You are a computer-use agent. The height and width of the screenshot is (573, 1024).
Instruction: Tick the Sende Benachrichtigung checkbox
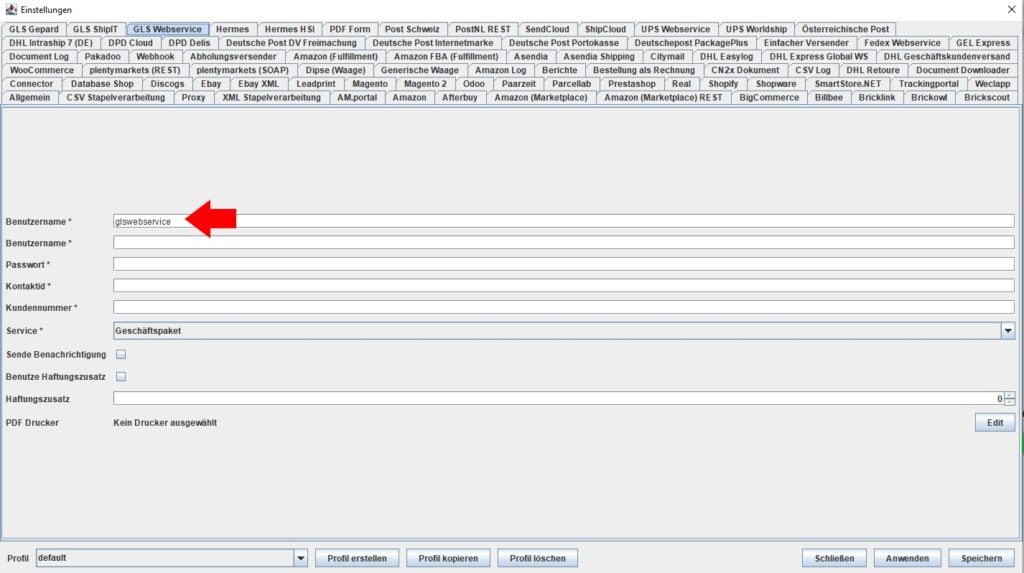[121, 354]
